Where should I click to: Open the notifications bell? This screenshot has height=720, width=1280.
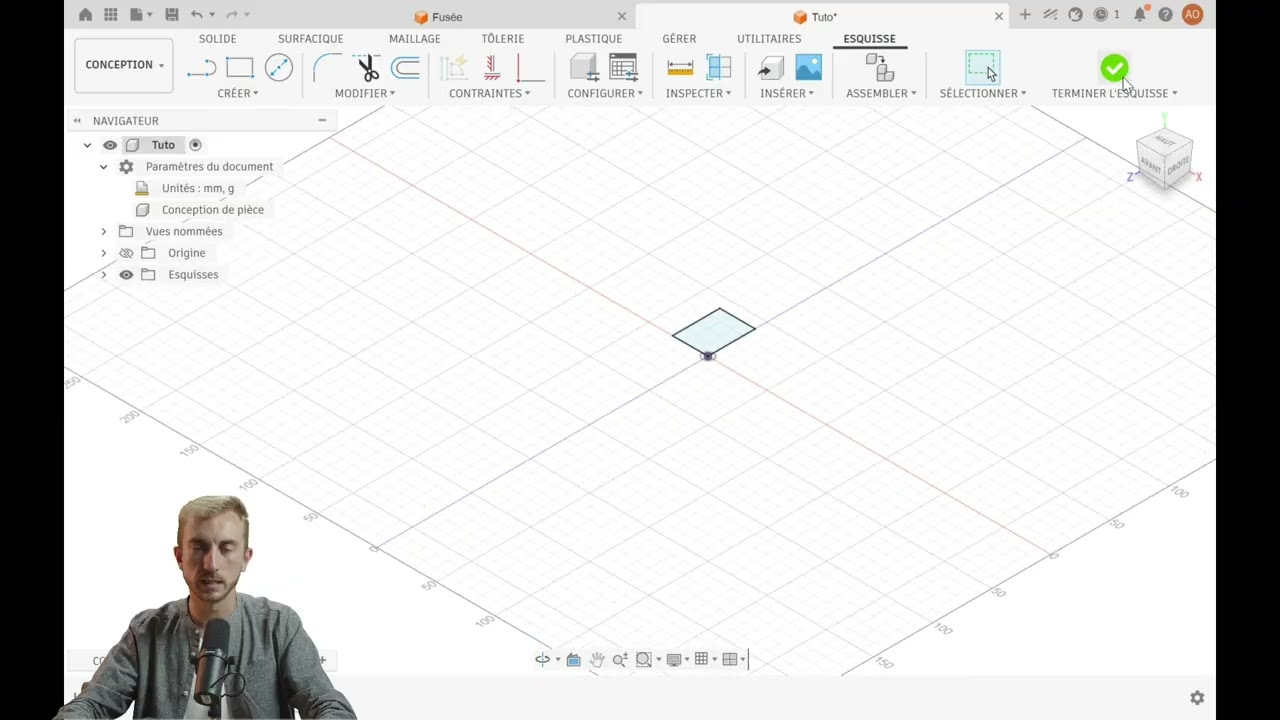tap(1140, 15)
